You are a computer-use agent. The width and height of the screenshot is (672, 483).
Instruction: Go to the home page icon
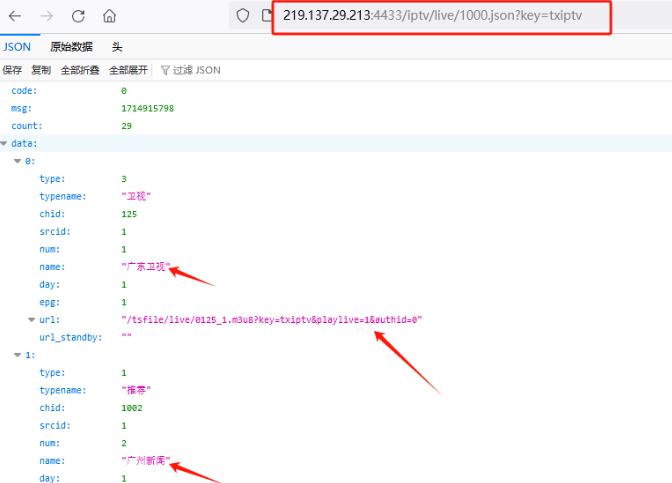109,16
